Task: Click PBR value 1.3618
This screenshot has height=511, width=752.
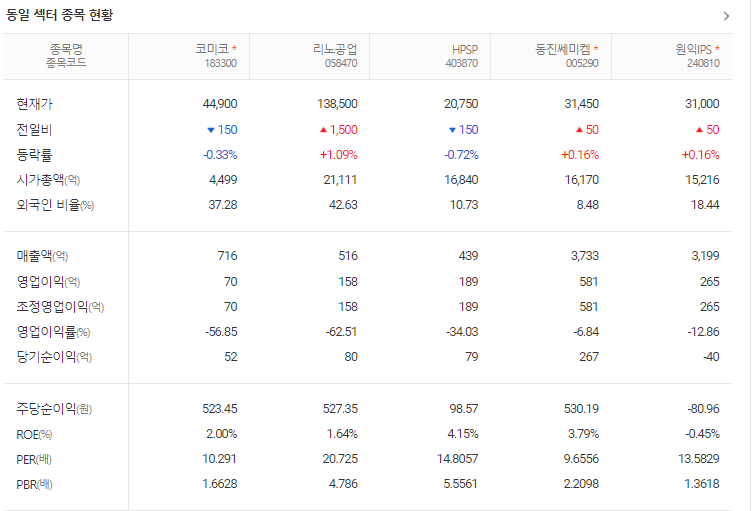Action: pyautogui.click(x=702, y=484)
